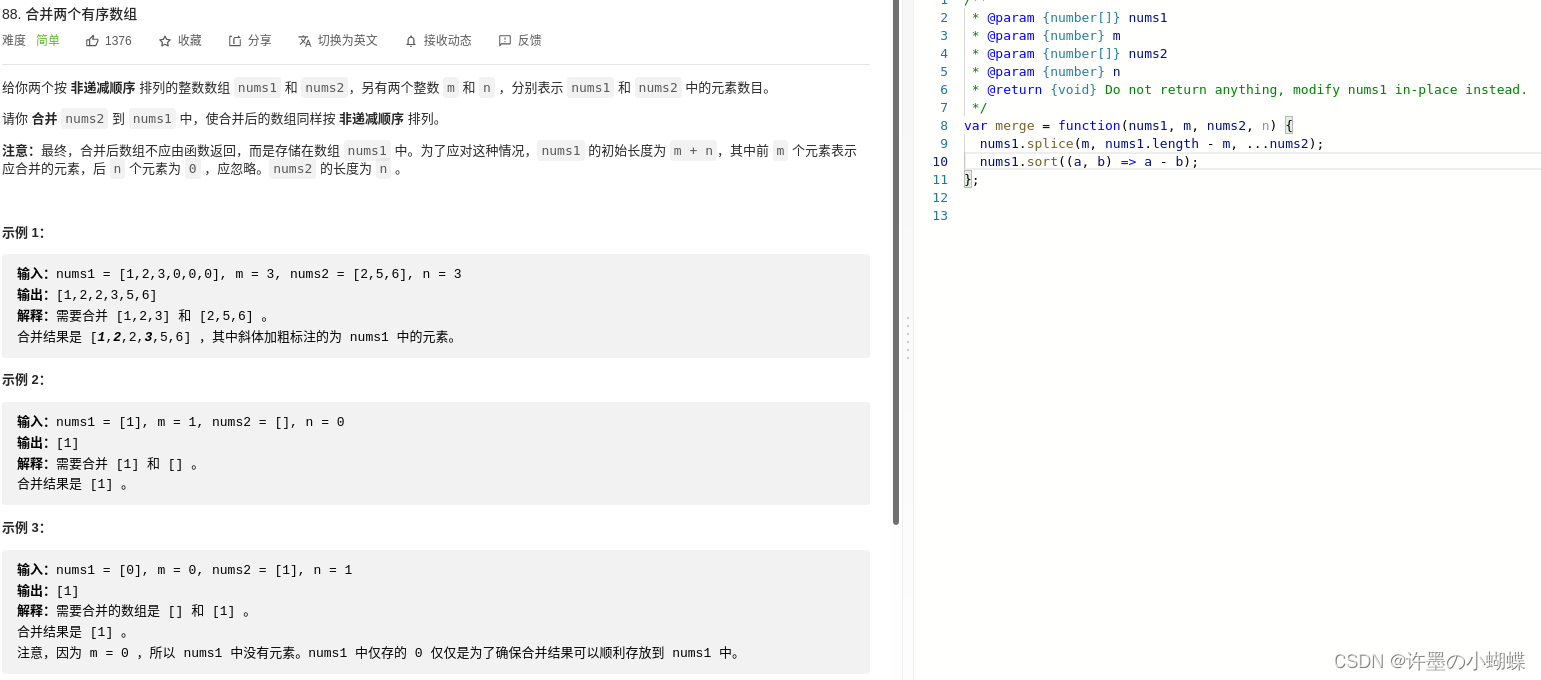Screen dimensions: 1541x680
Task: Click the share icon
Action: [235, 41]
